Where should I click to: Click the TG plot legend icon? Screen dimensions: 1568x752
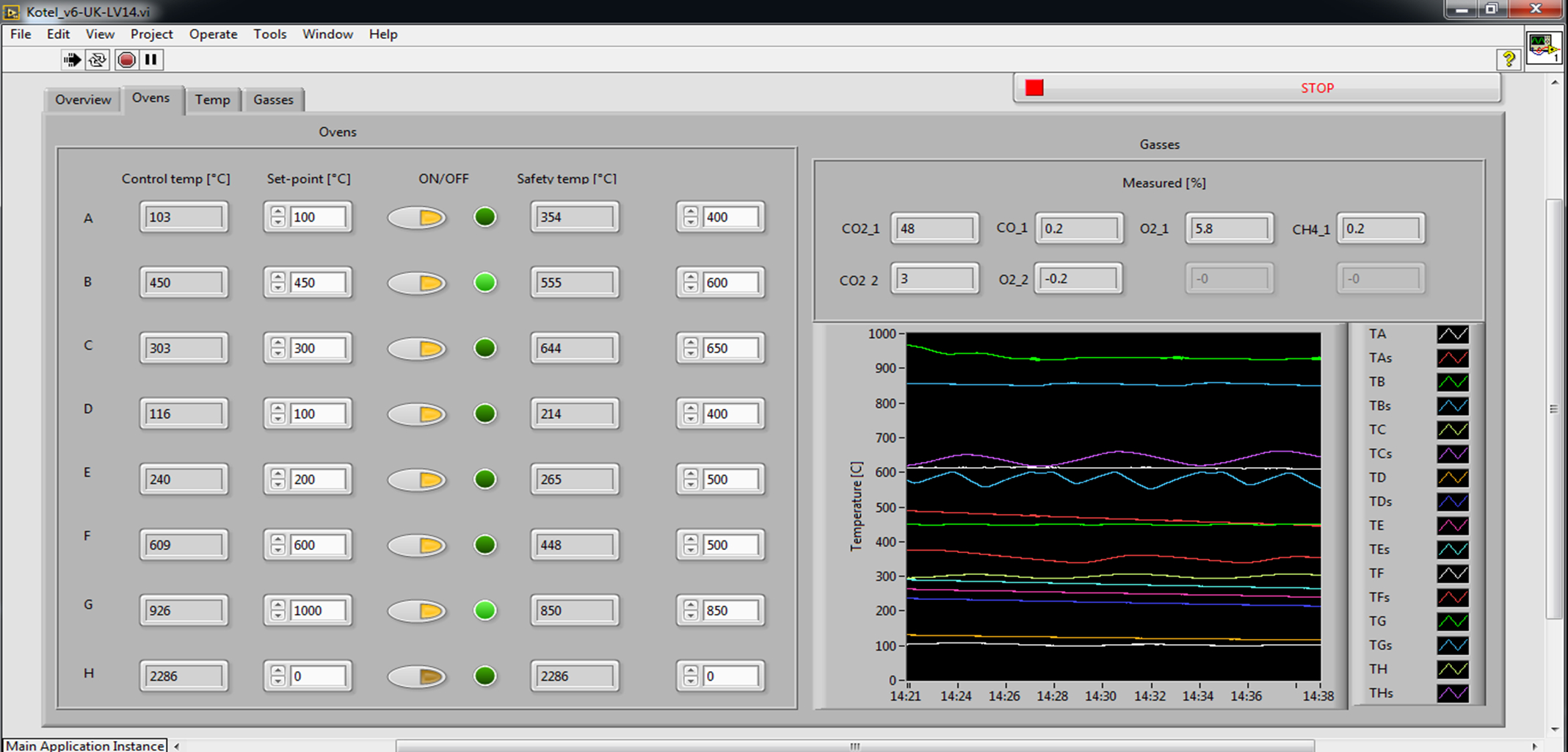point(1452,621)
